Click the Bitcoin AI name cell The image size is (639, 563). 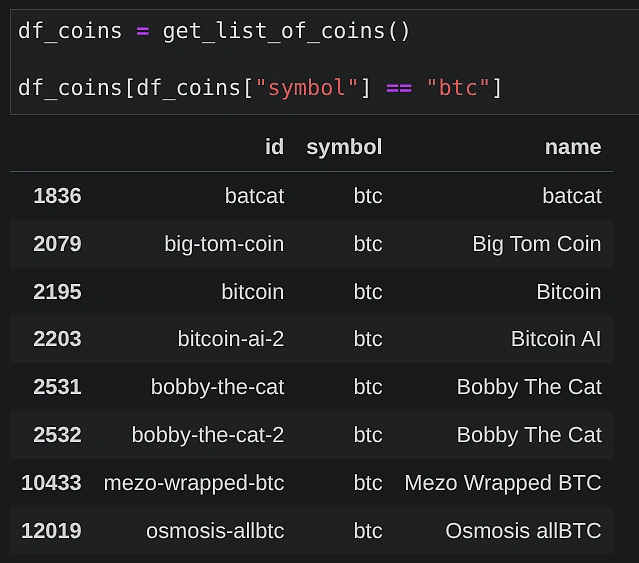click(x=556, y=339)
